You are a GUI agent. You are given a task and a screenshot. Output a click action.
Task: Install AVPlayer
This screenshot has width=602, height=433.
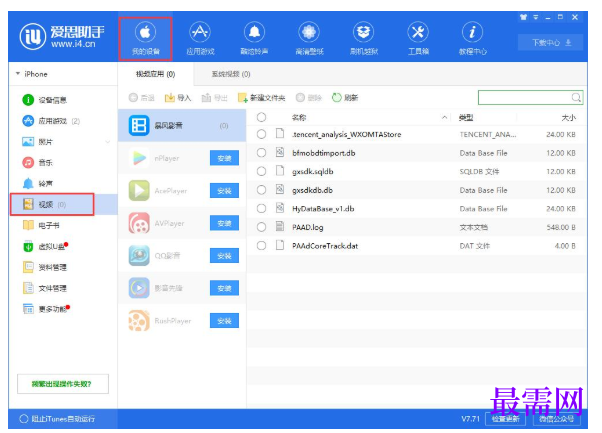click(x=224, y=223)
